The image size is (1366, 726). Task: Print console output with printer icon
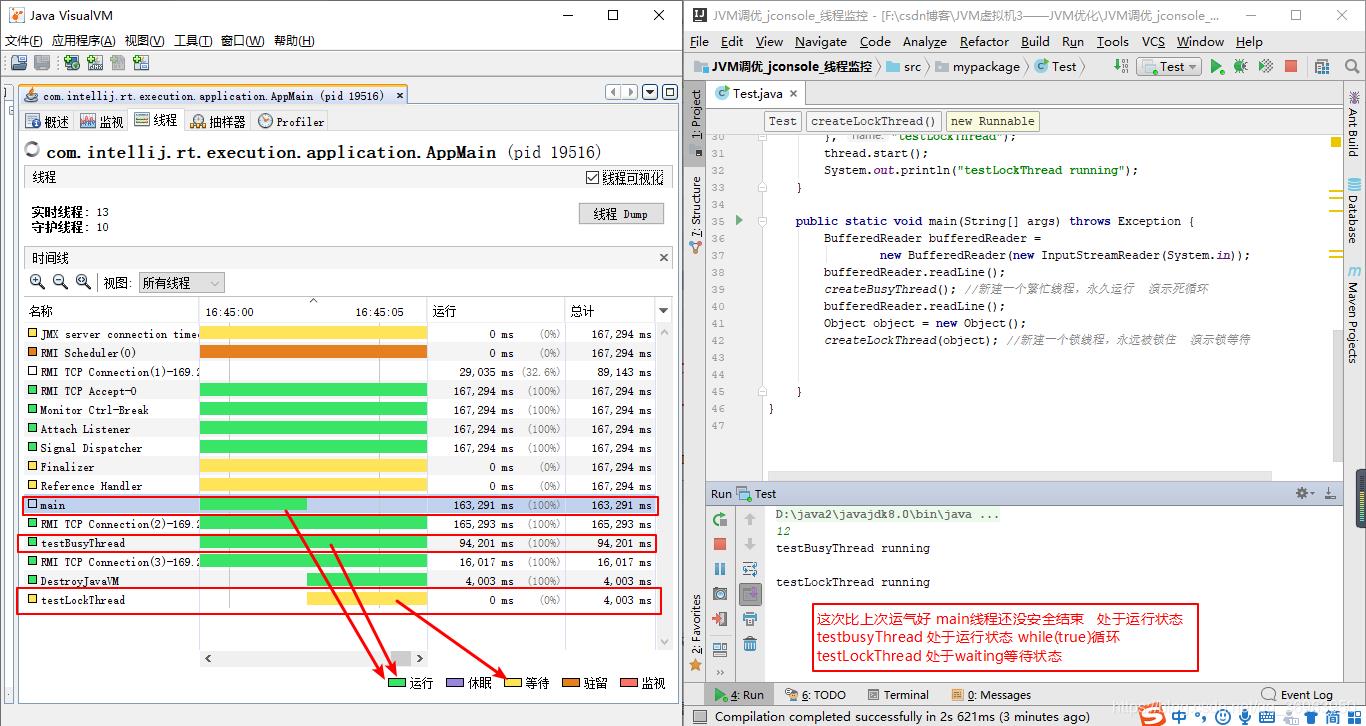pyautogui.click(x=750, y=619)
